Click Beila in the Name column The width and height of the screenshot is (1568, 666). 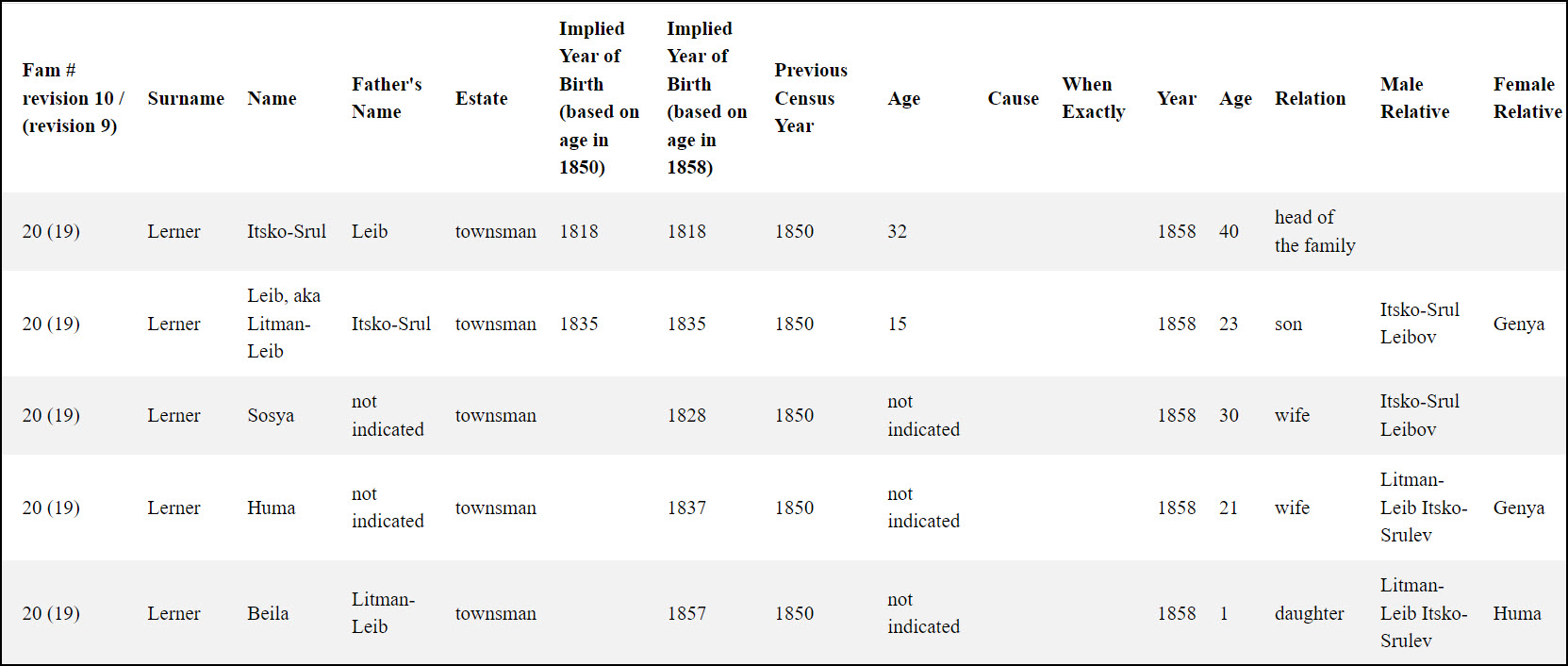click(268, 613)
